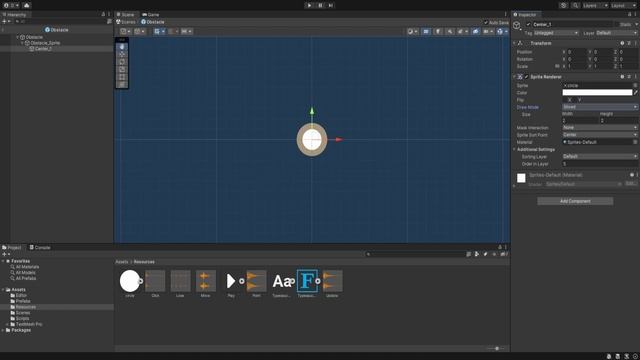Select the blue F font asset thumbnail
The height and width of the screenshot is (360, 640).
click(307, 281)
